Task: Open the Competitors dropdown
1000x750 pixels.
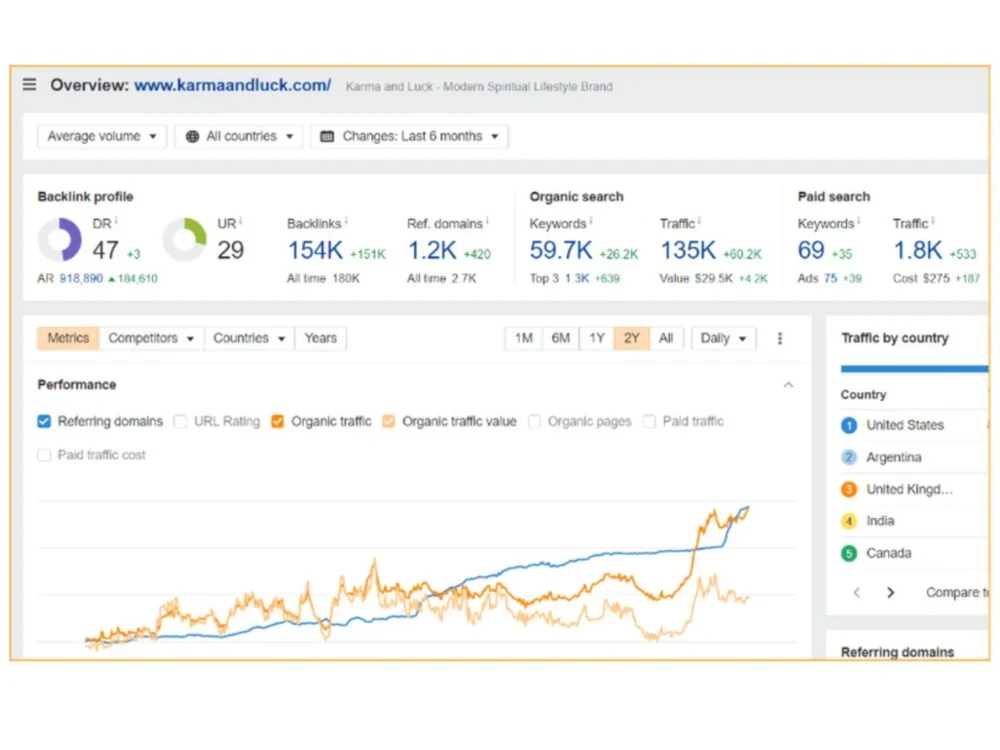Action: coord(151,339)
